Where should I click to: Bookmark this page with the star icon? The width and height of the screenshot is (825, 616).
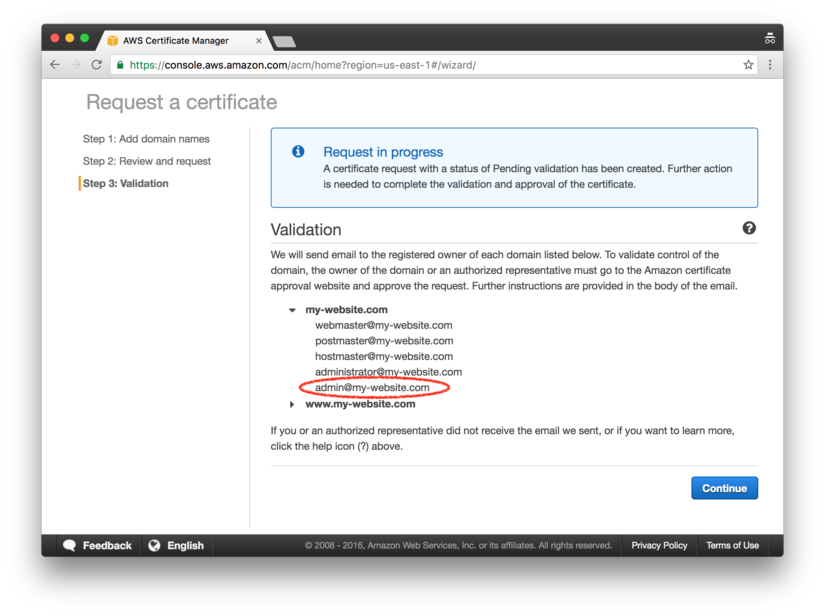[748, 65]
